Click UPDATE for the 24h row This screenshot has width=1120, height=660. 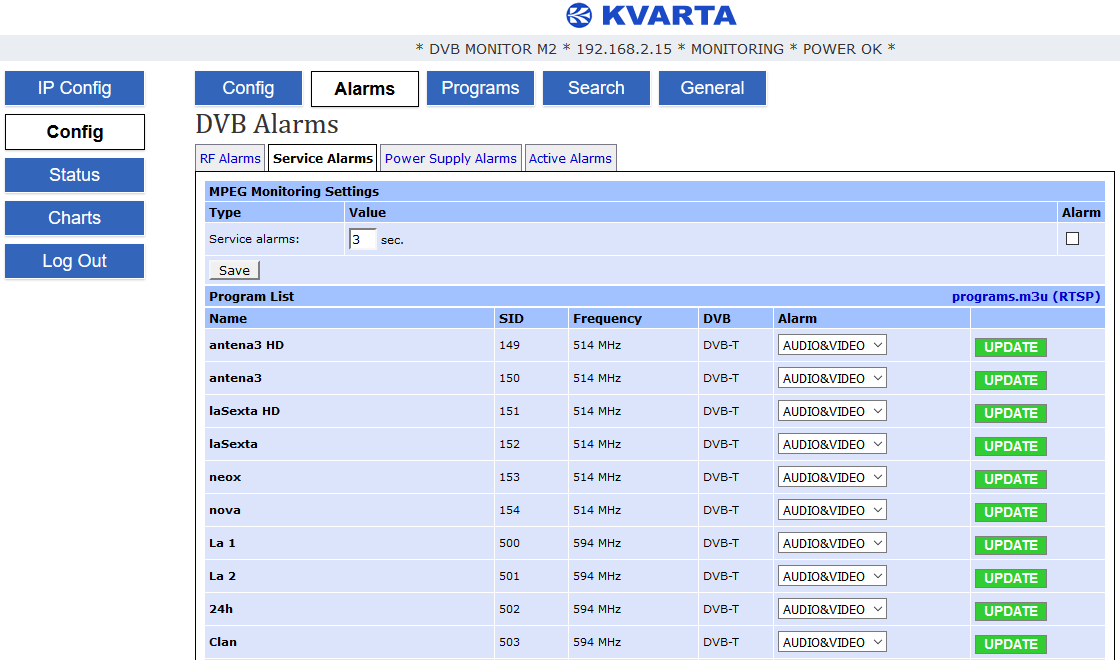[1011, 611]
